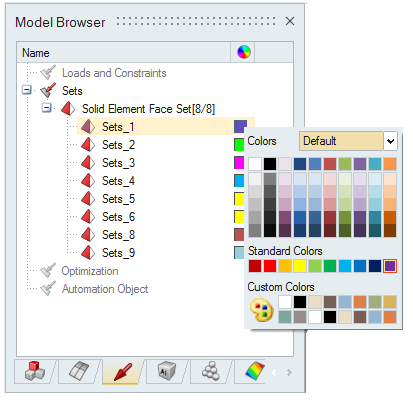
Task: Collapse the Solid Element Face Set node
Action: pos(47,108)
